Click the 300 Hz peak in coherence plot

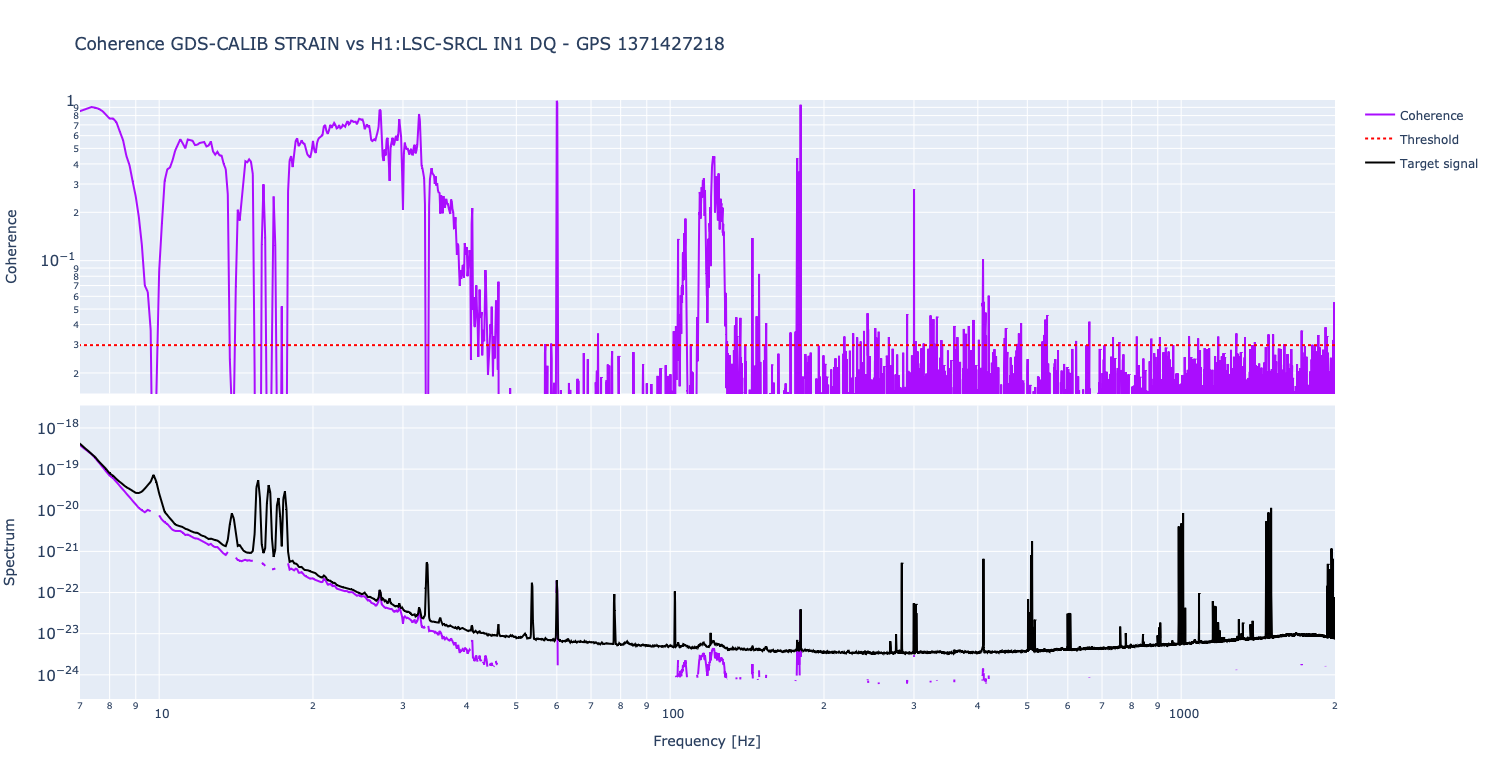point(914,191)
